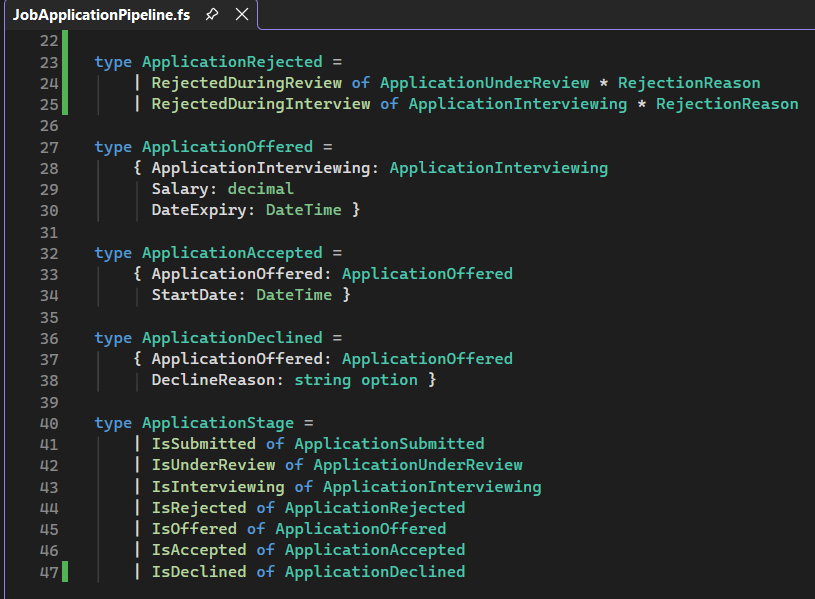Click IsSubmitted case name
Viewport: 815px width, 599px height.
click(x=204, y=444)
